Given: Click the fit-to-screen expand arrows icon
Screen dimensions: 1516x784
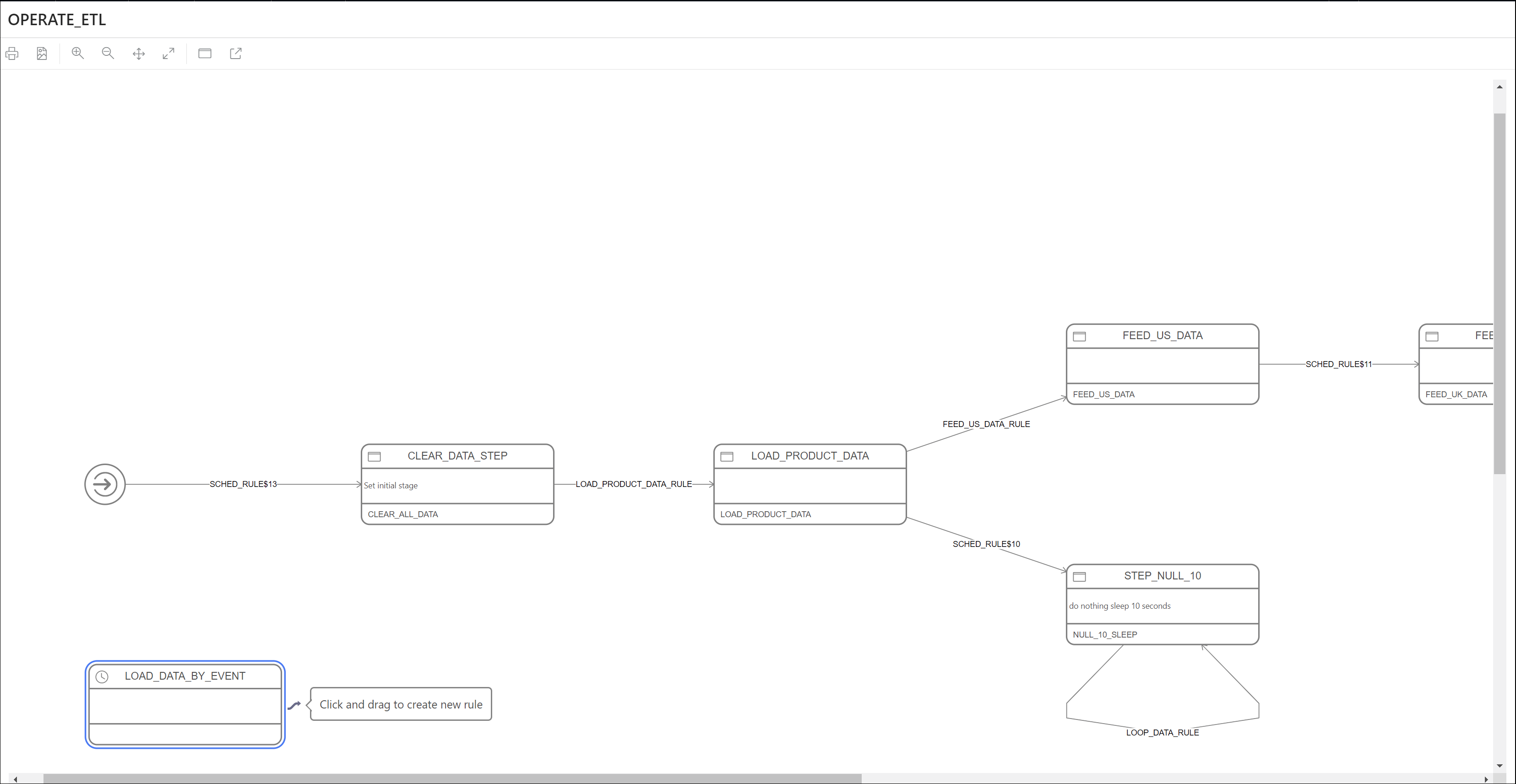Looking at the screenshot, I should click(x=169, y=54).
